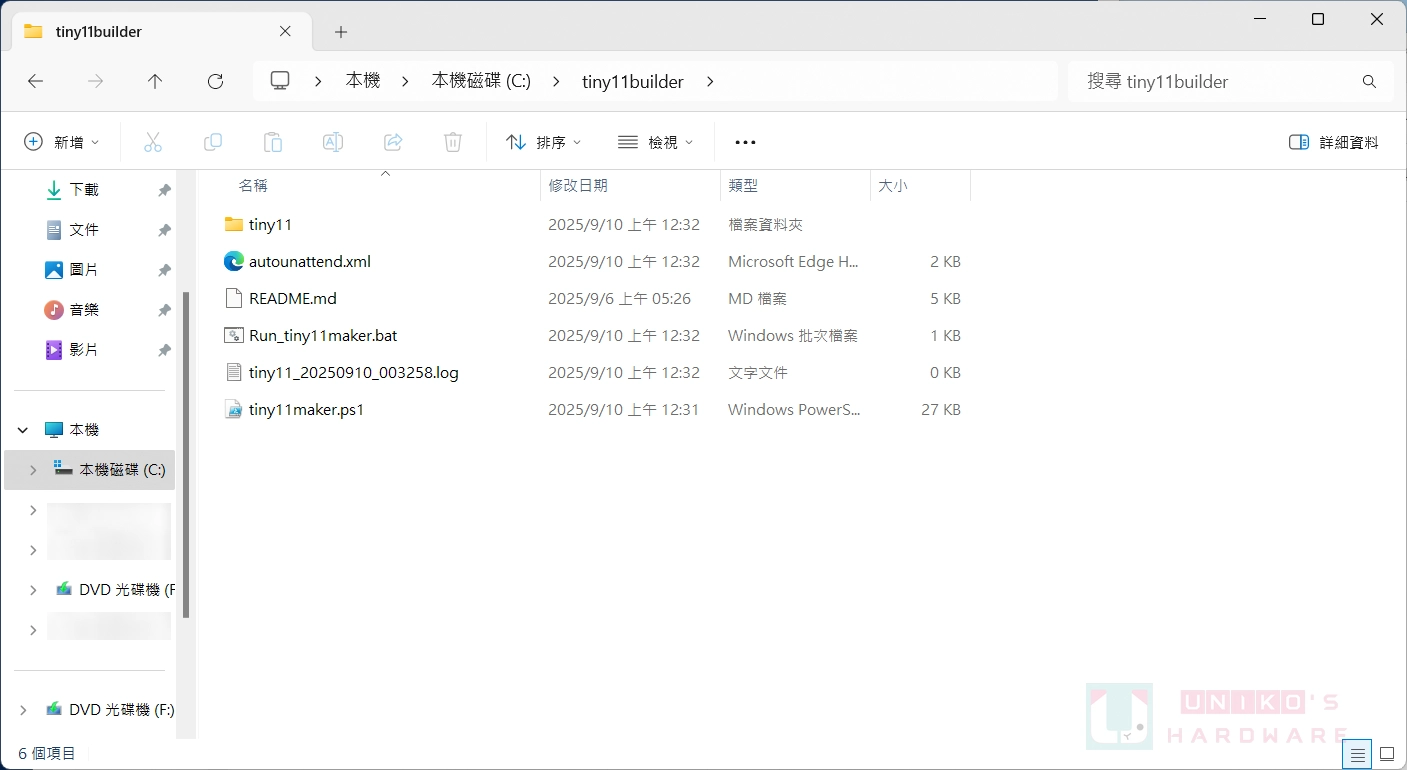Viewport: 1407px width, 770px height.
Task: Go back using the back arrow
Action: click(36, 82)
